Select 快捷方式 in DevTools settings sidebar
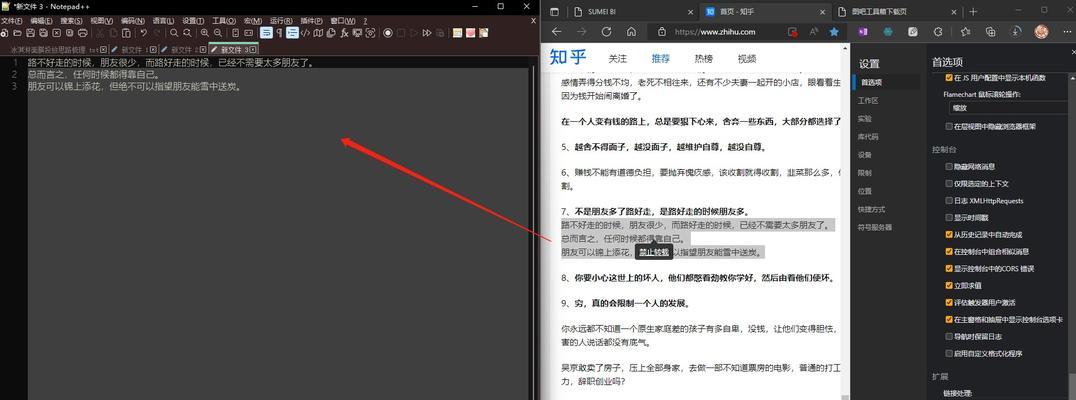This screenshot has height=400, width=1076. coord(872,209)
